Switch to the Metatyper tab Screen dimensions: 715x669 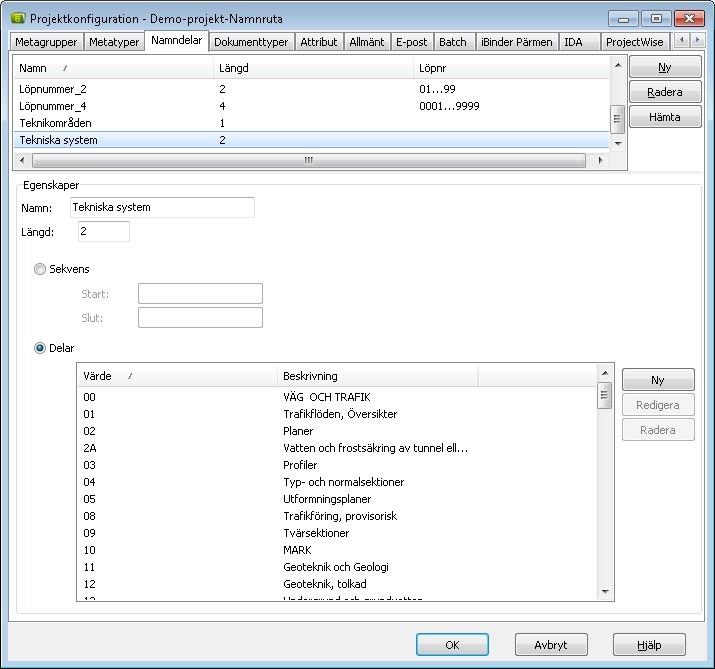[114, 42]
